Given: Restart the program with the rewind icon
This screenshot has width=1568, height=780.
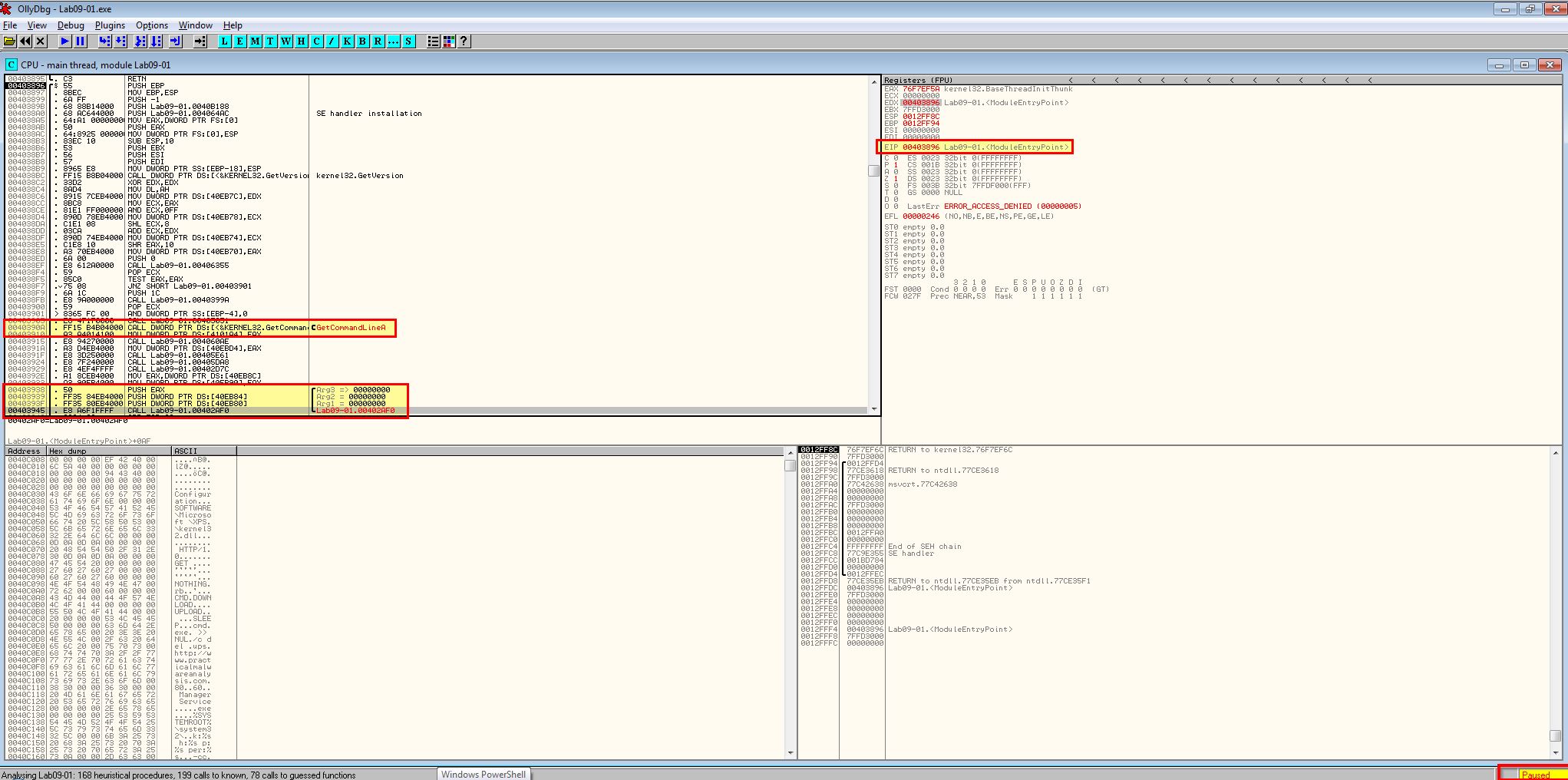Looking at the screenshot, I should tap(25, 41).
